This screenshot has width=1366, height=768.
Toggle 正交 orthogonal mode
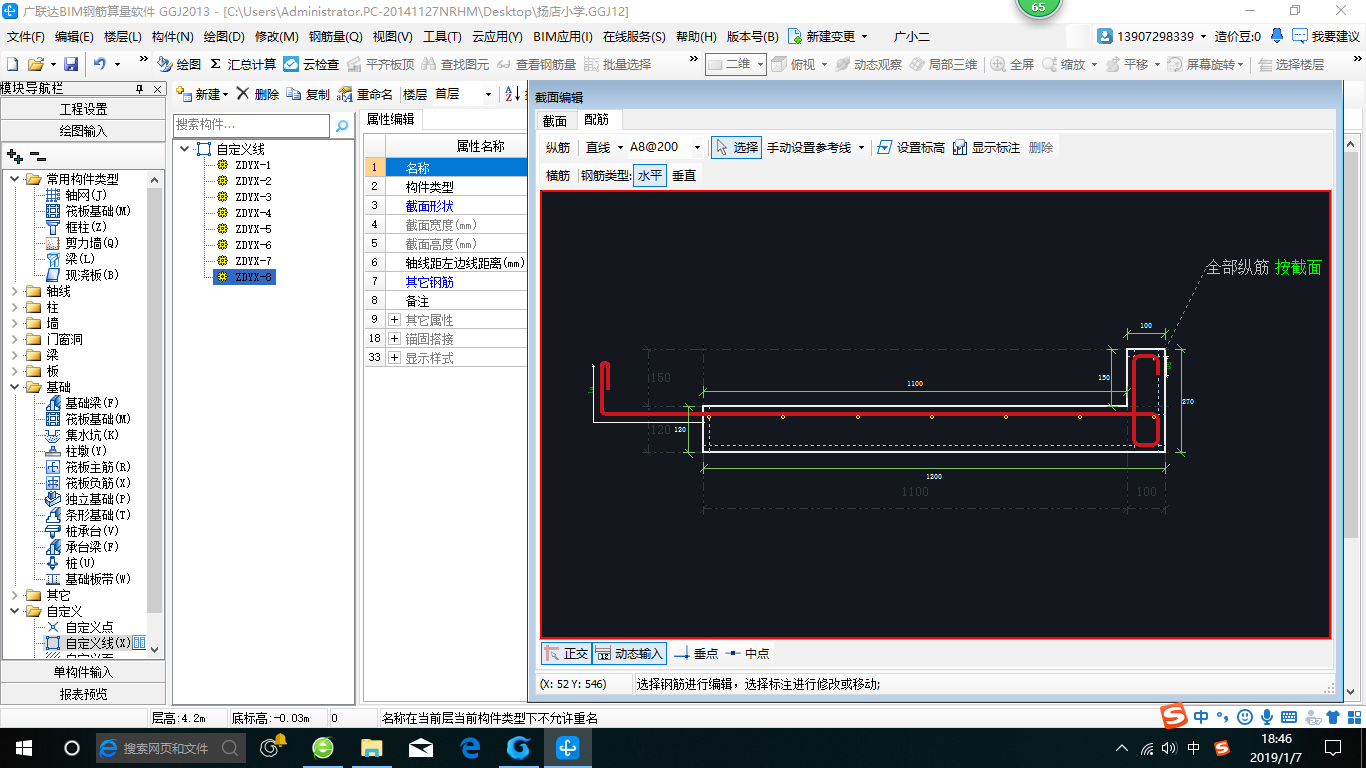pyautogui.click(x=566, y=653)
